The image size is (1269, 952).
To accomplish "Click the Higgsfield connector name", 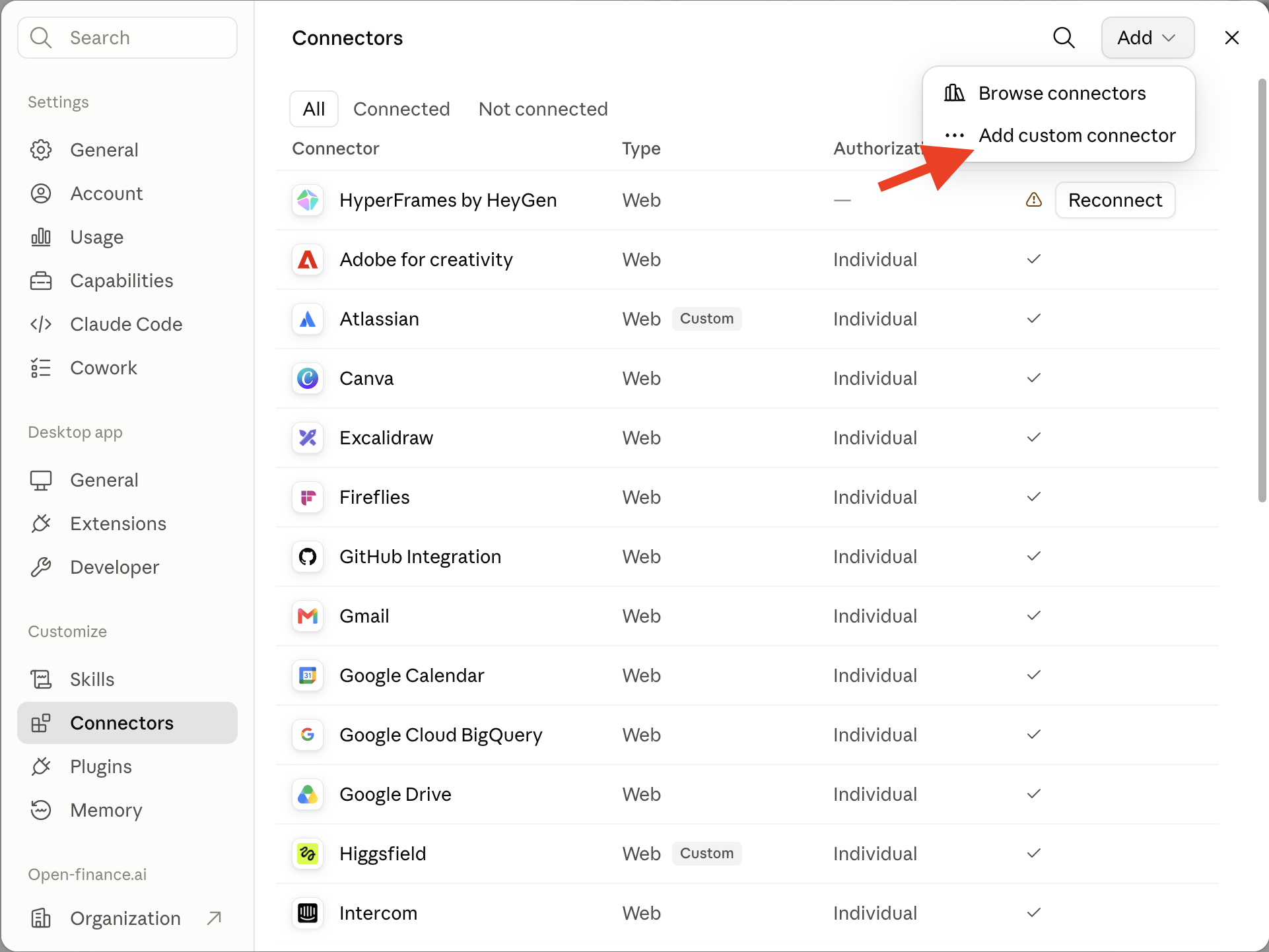I will (383, 854).
